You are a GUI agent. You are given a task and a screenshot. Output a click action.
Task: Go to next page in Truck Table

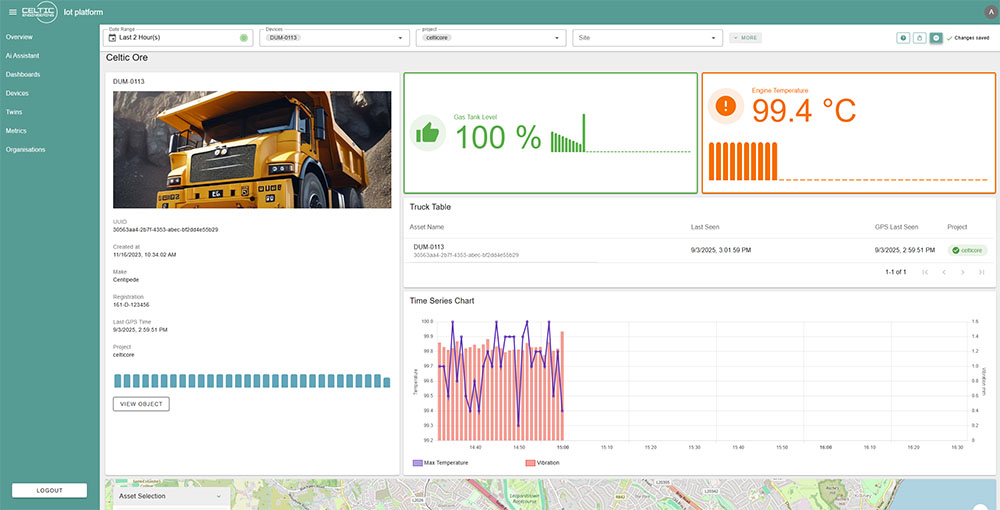pos(963,272)
